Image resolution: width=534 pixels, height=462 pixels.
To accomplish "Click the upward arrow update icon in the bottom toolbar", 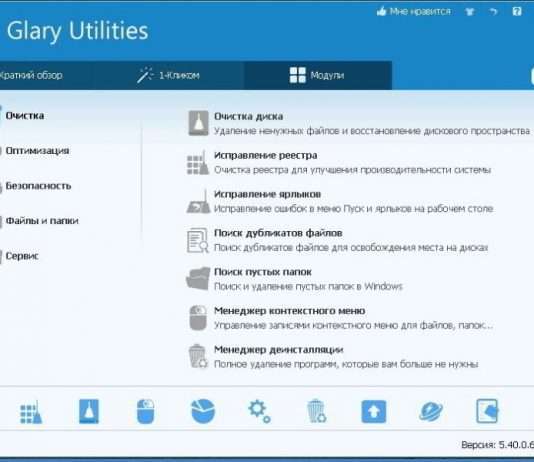I will pos(374,412).
